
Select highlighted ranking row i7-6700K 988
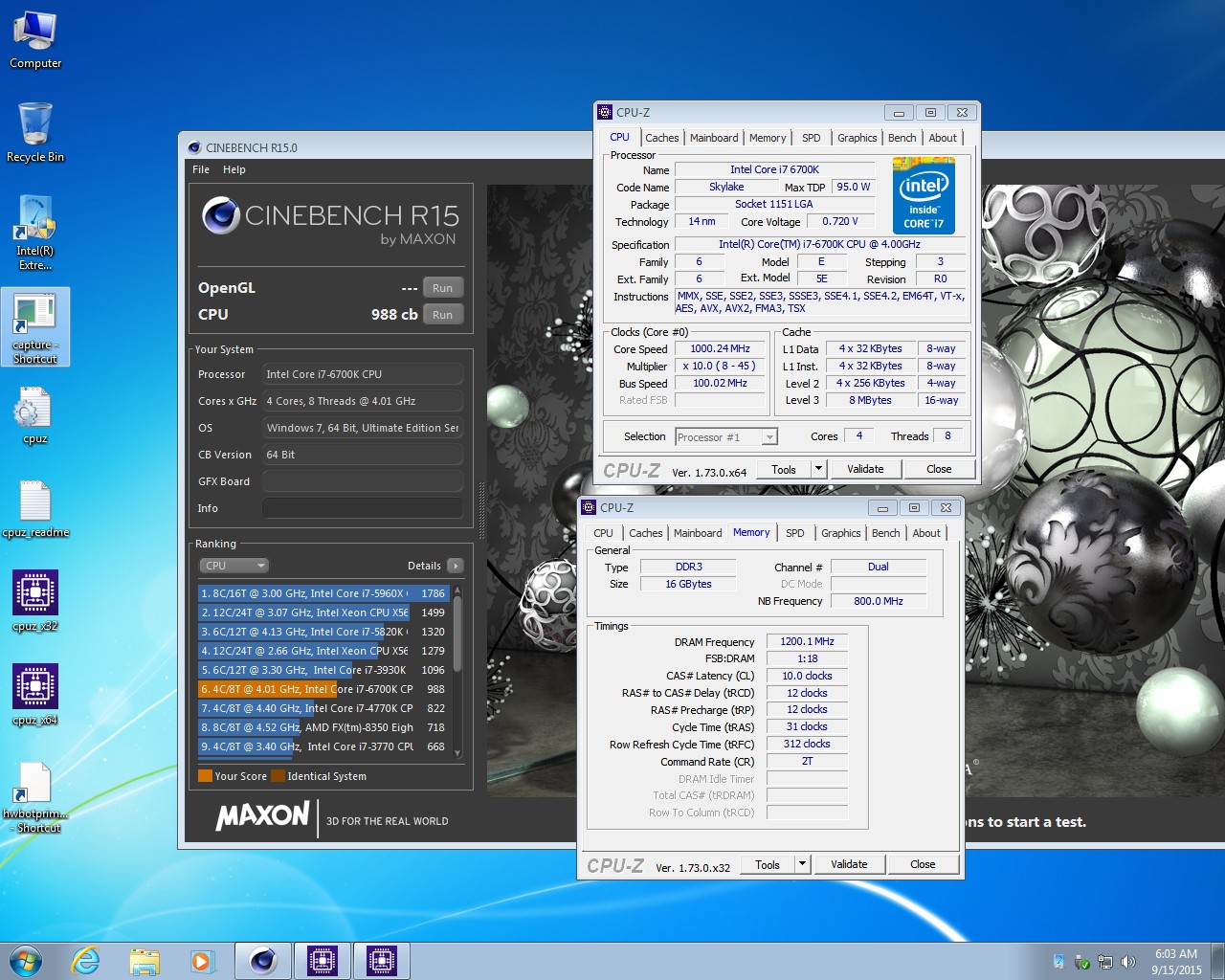pos(323,689)
